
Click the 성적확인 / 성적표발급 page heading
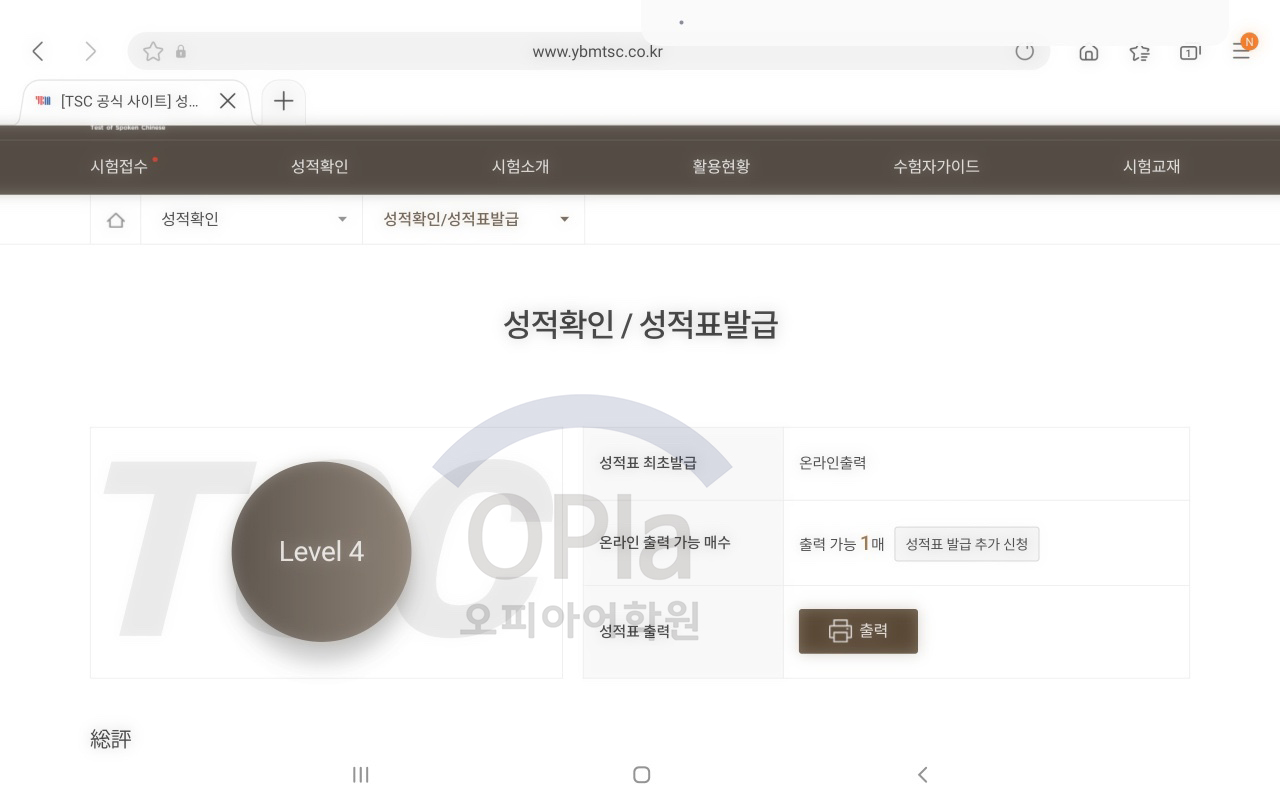640,324
